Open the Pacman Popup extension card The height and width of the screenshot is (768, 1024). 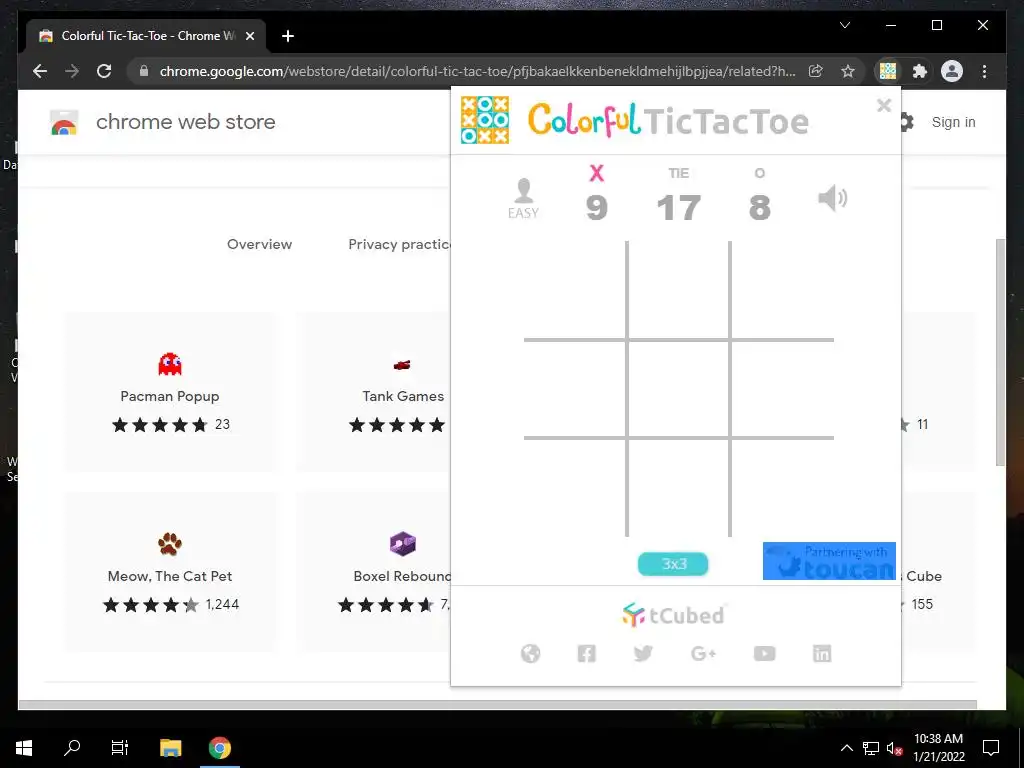click(170, 392)
